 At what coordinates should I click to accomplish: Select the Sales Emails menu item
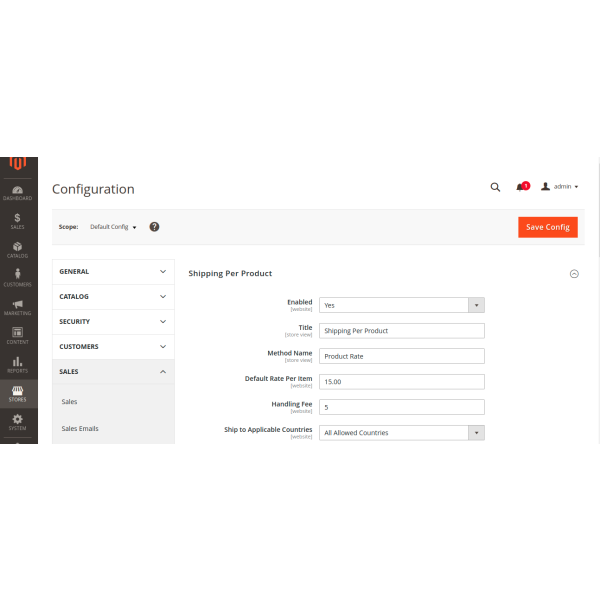tap(80, 428)
